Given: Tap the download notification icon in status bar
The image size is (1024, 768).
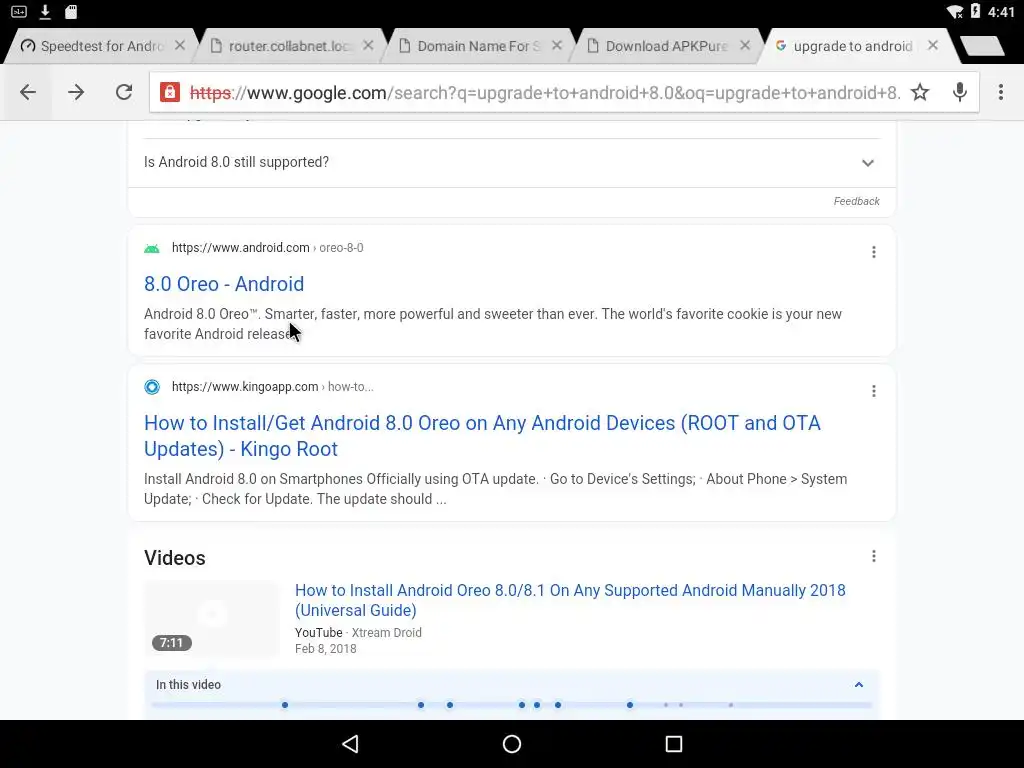Looking at the screenshot, I should (45, 11).
